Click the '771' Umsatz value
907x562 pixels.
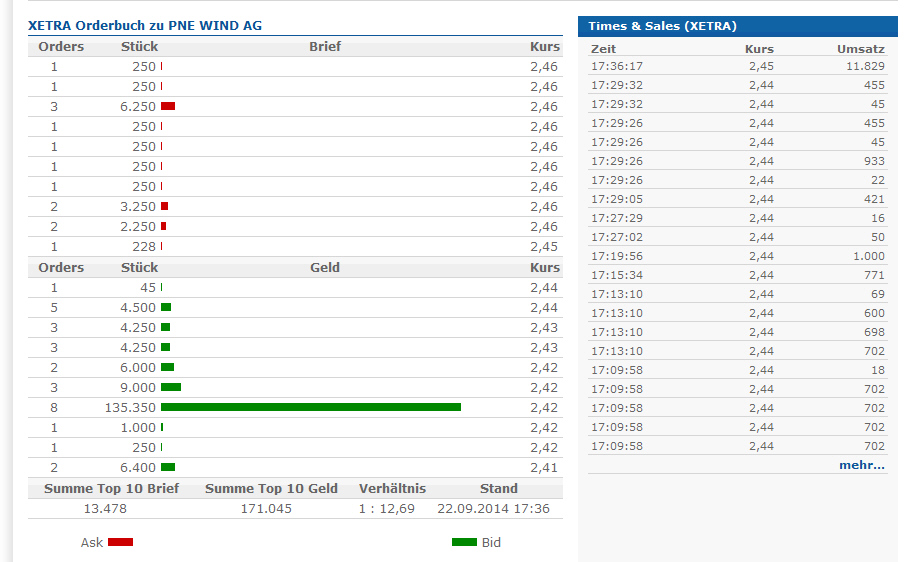pos(875,275)
